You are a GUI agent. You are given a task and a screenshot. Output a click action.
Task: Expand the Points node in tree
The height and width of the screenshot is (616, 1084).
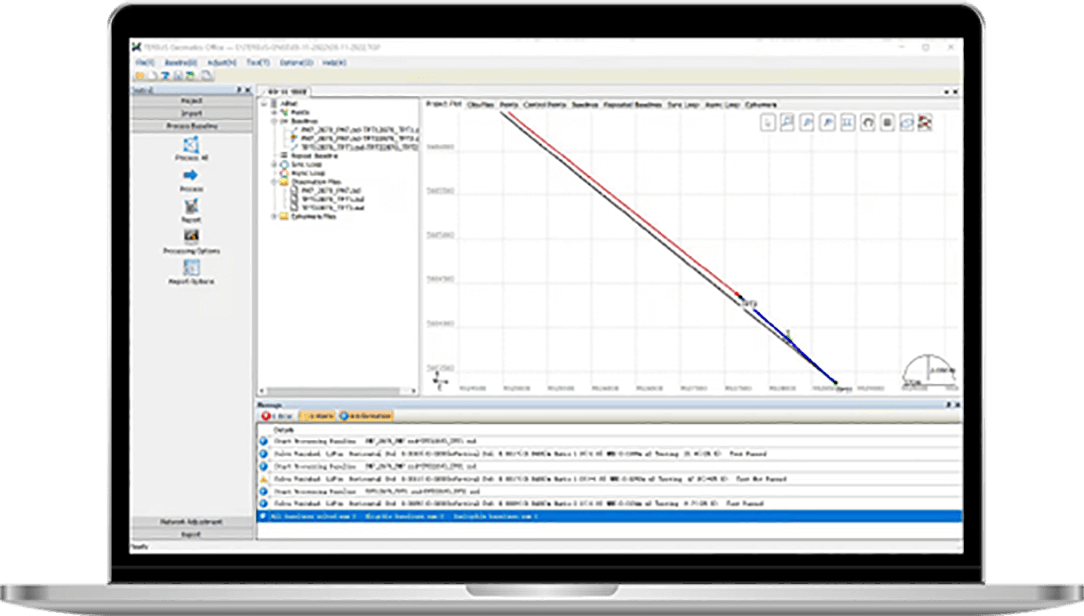[274, 113]
